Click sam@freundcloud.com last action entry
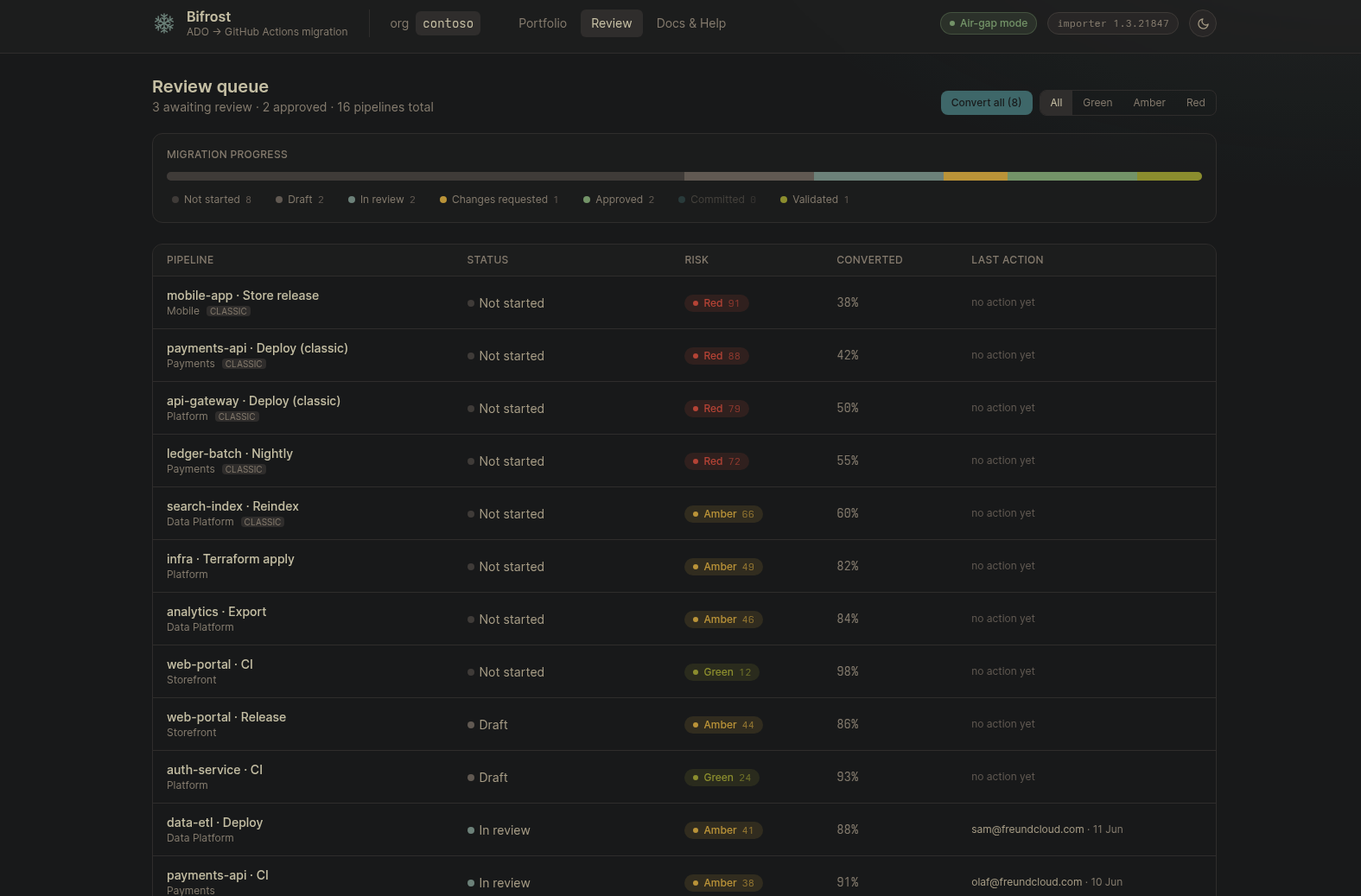Viewport: 1361px width, 896px height. pos(1046,829)
